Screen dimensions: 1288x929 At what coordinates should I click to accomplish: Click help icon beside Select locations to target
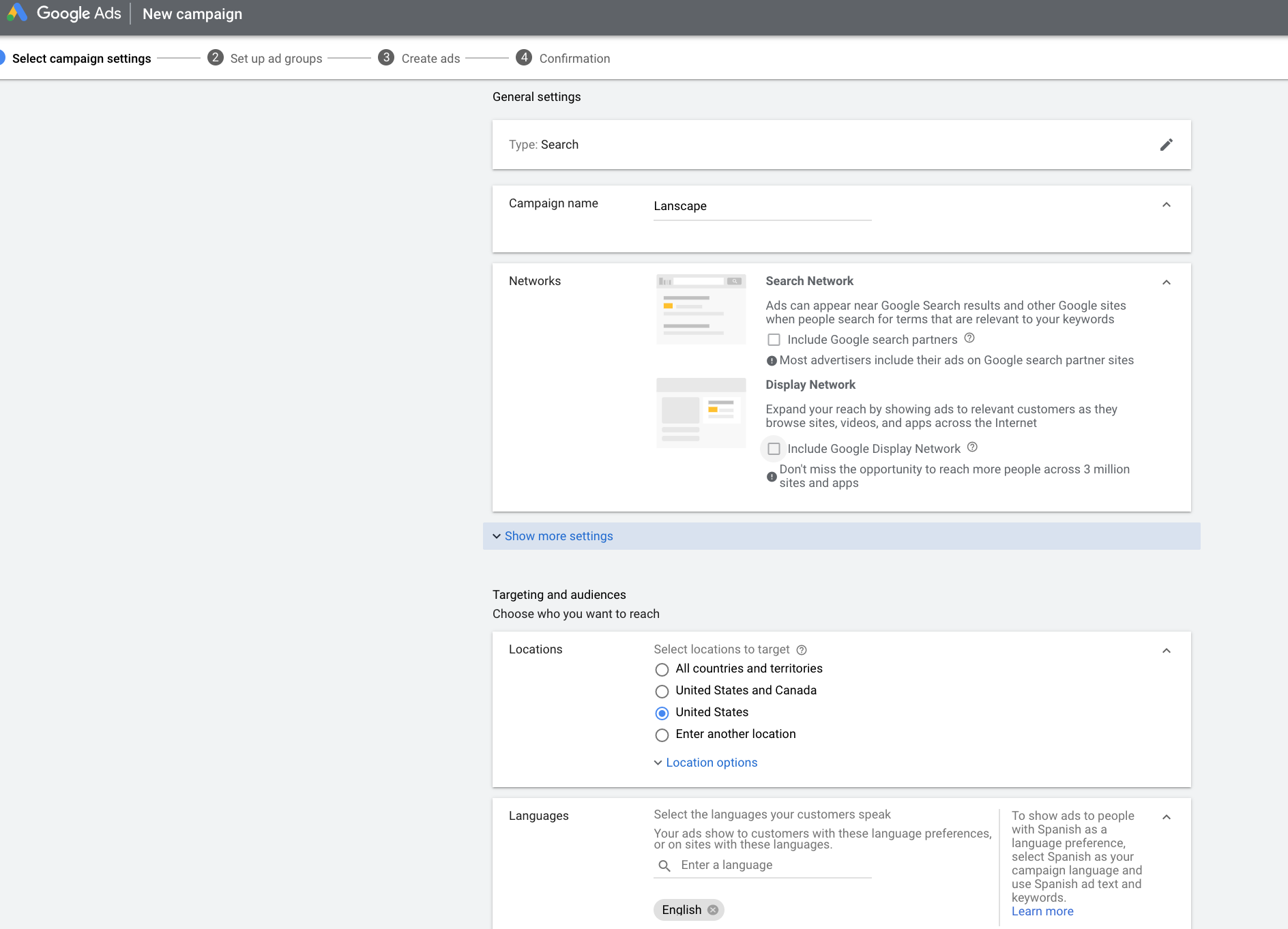coord(802,650)
